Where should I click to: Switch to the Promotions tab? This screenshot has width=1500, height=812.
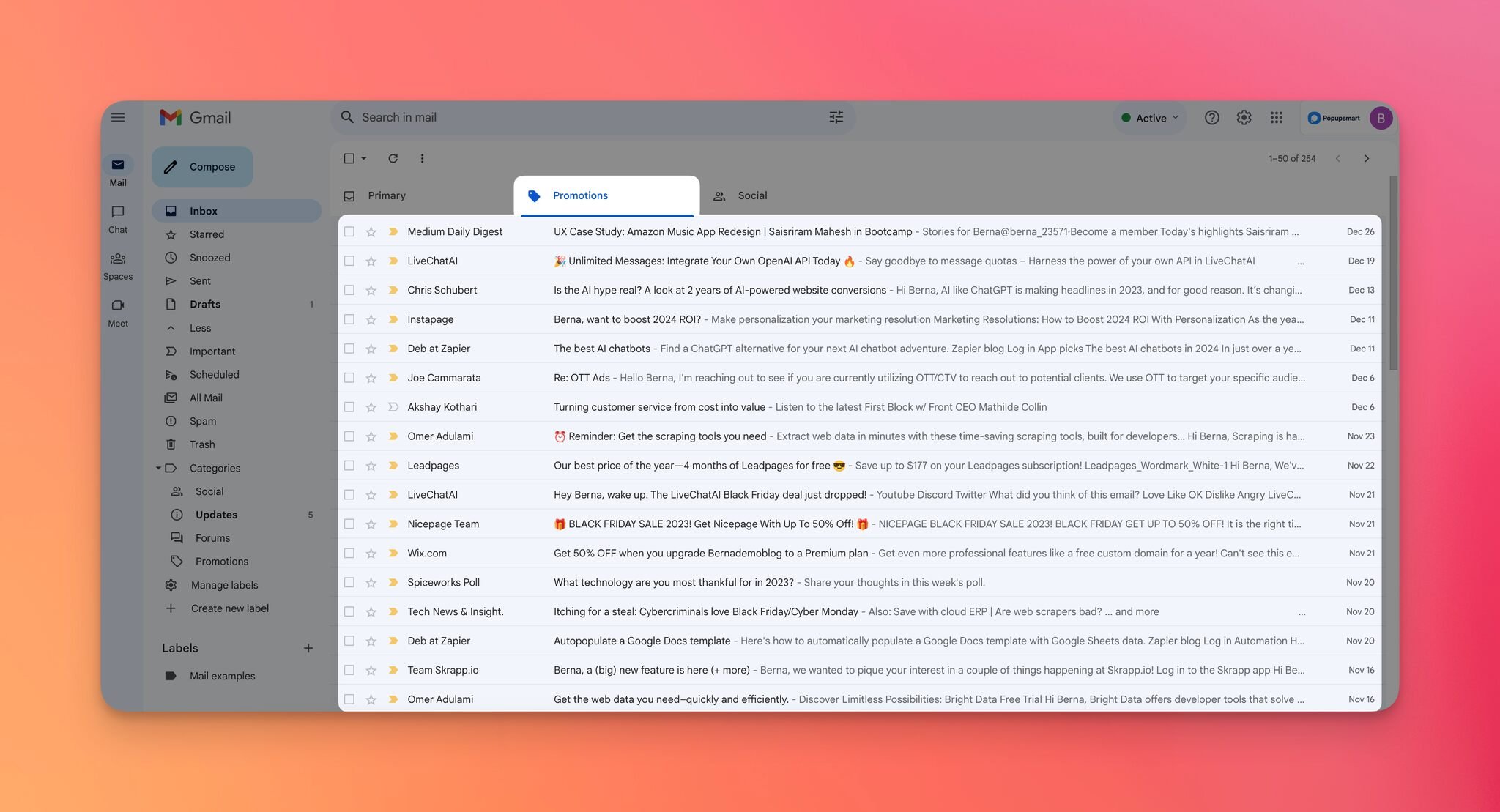point(606,195)
